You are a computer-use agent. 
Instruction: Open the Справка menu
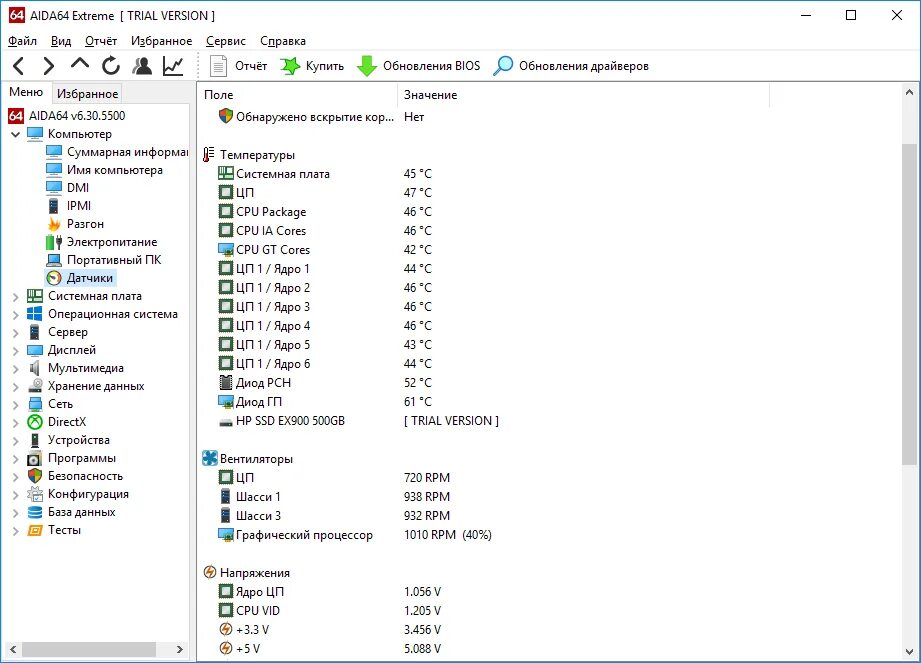pyautogui.click(x=283, y=41)
